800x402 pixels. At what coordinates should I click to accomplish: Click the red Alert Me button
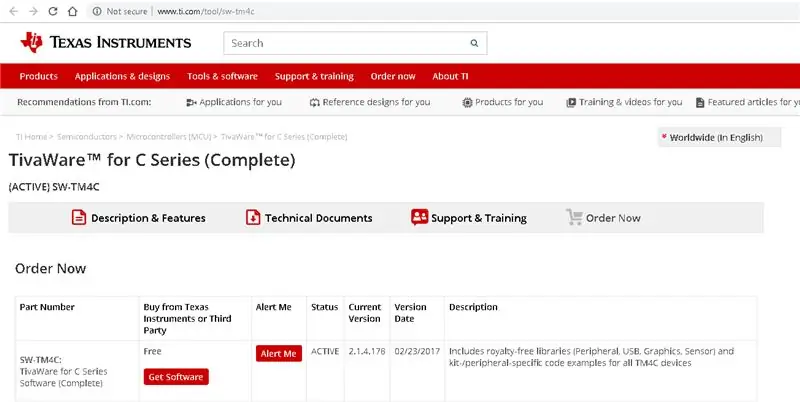279,354
